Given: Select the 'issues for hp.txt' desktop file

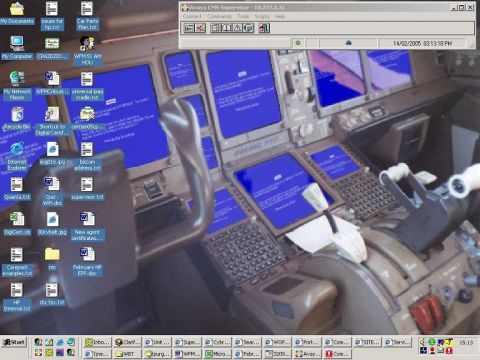Looking at the screenshot, I should 52,16.
